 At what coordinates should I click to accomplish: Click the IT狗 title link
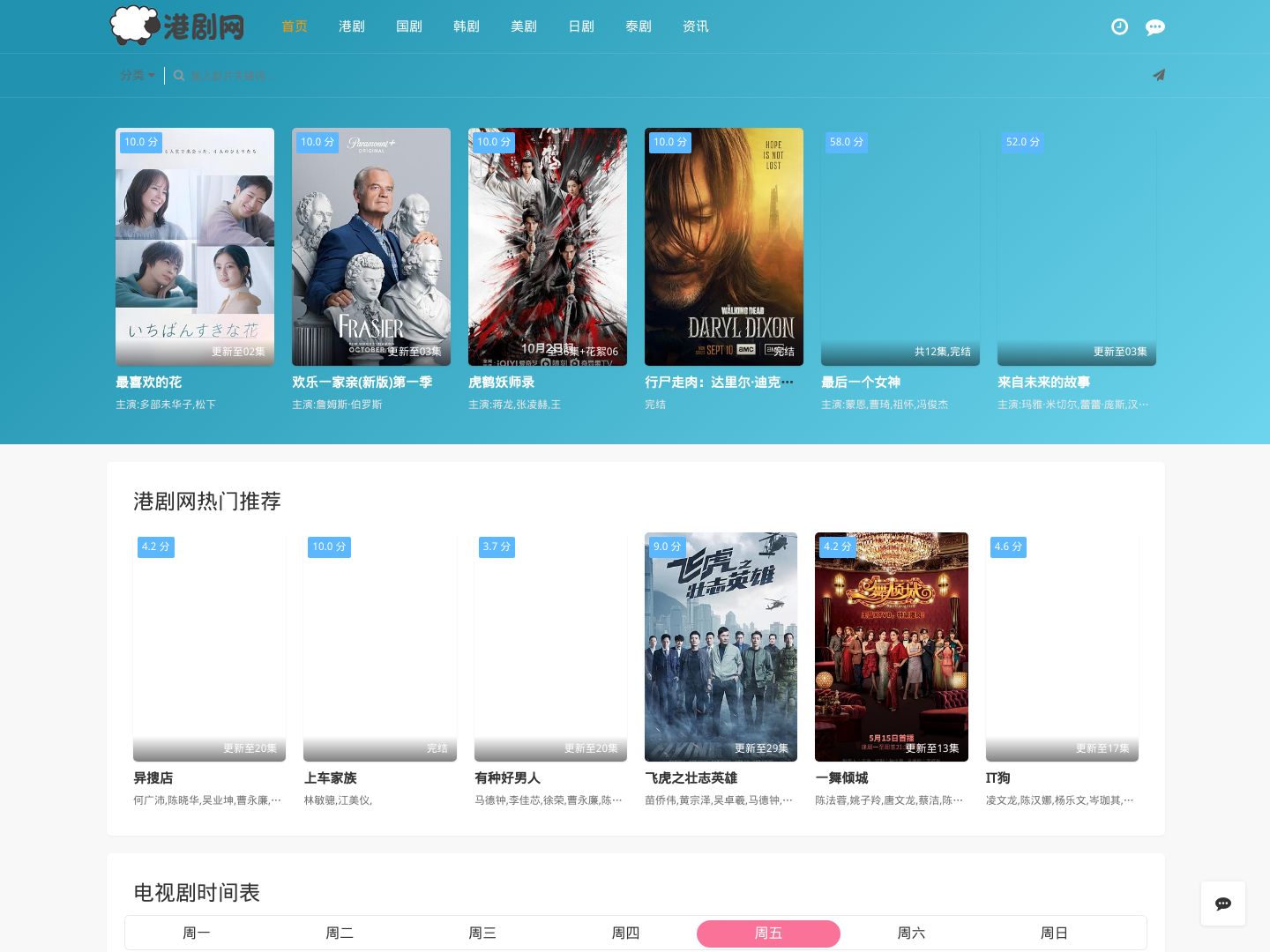click(x=997, y=777)
